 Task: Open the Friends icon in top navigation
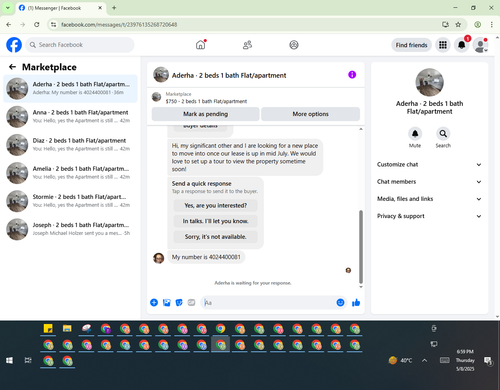point(247,45)
